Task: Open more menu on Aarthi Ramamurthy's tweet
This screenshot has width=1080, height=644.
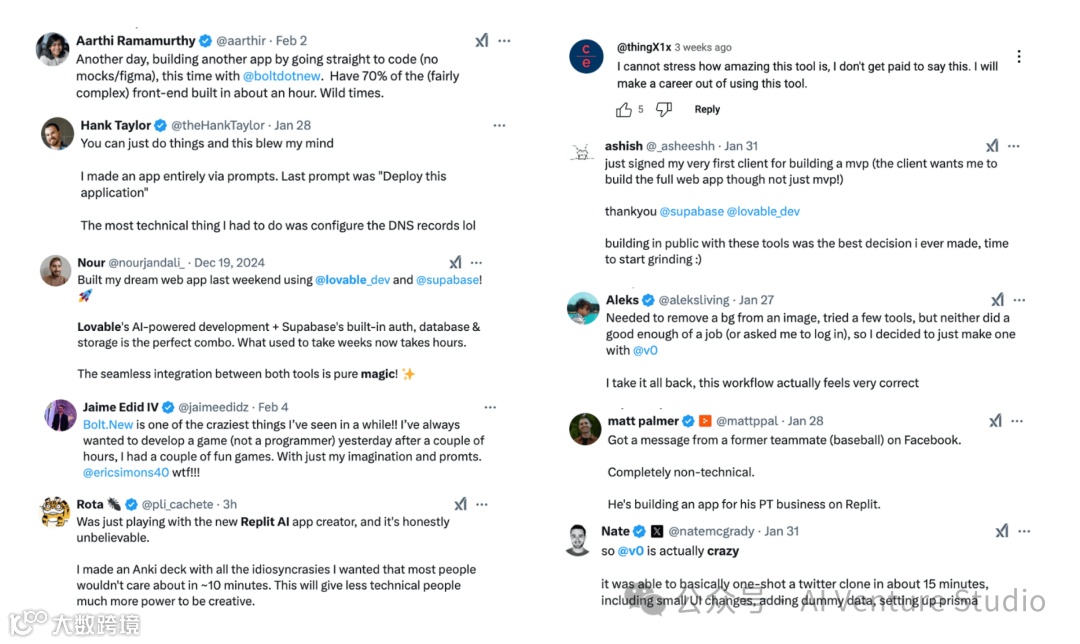Action: pyautogui.click(x=505, y=41)
